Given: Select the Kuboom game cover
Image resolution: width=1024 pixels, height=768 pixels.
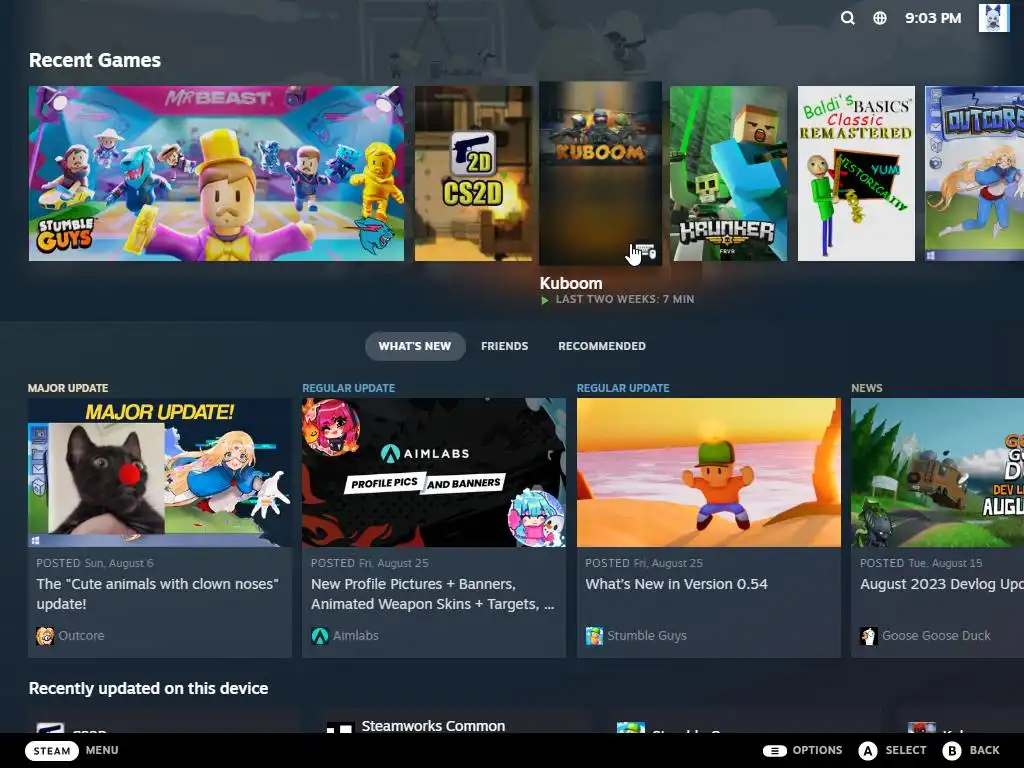Looking at the screenshot, I should pos(600,173).
